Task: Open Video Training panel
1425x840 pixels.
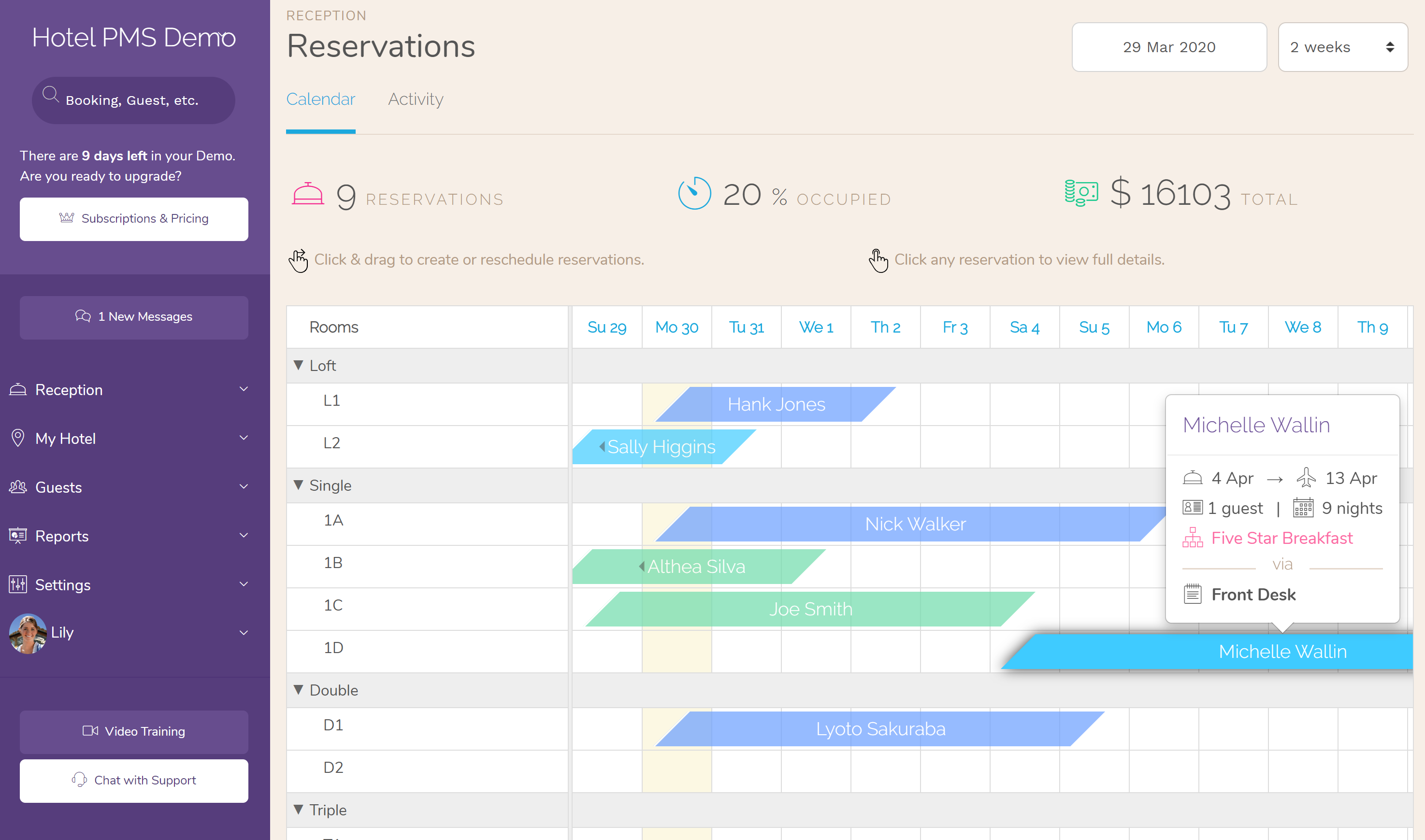Action: click(x=134, y=731)
